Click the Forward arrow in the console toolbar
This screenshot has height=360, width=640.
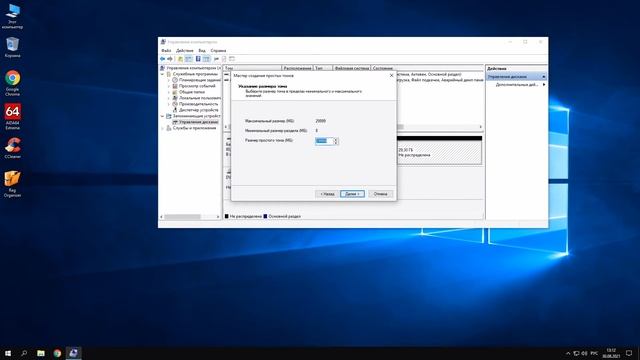click(x=169, y=59)
